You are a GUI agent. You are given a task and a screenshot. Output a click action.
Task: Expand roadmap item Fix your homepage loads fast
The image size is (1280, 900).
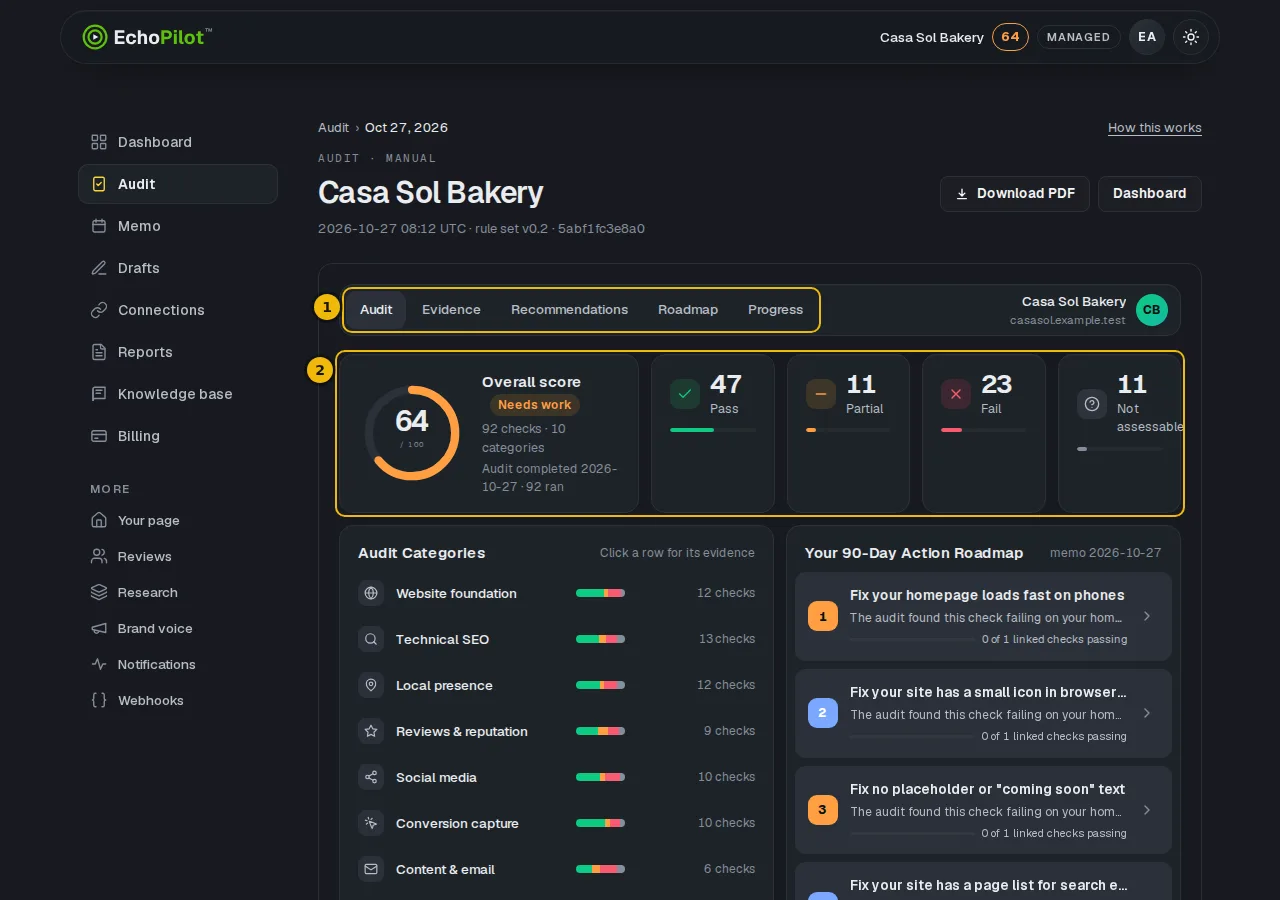(983, 616)
